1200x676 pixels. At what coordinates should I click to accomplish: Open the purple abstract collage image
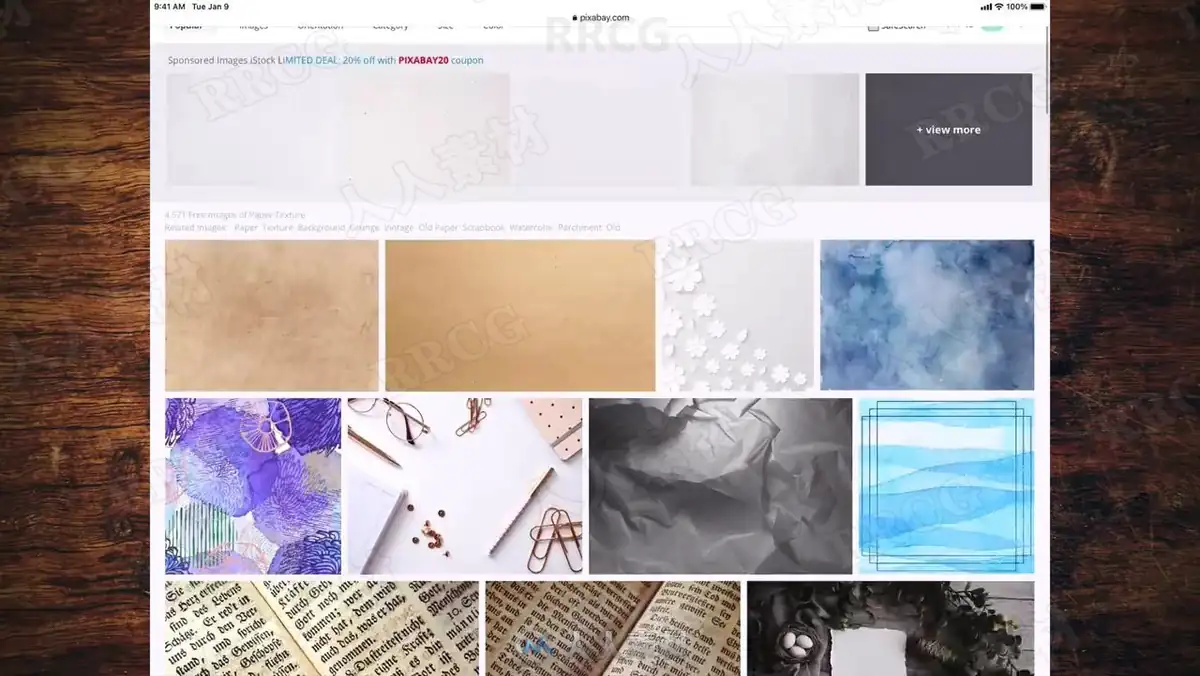click(253, 486)
